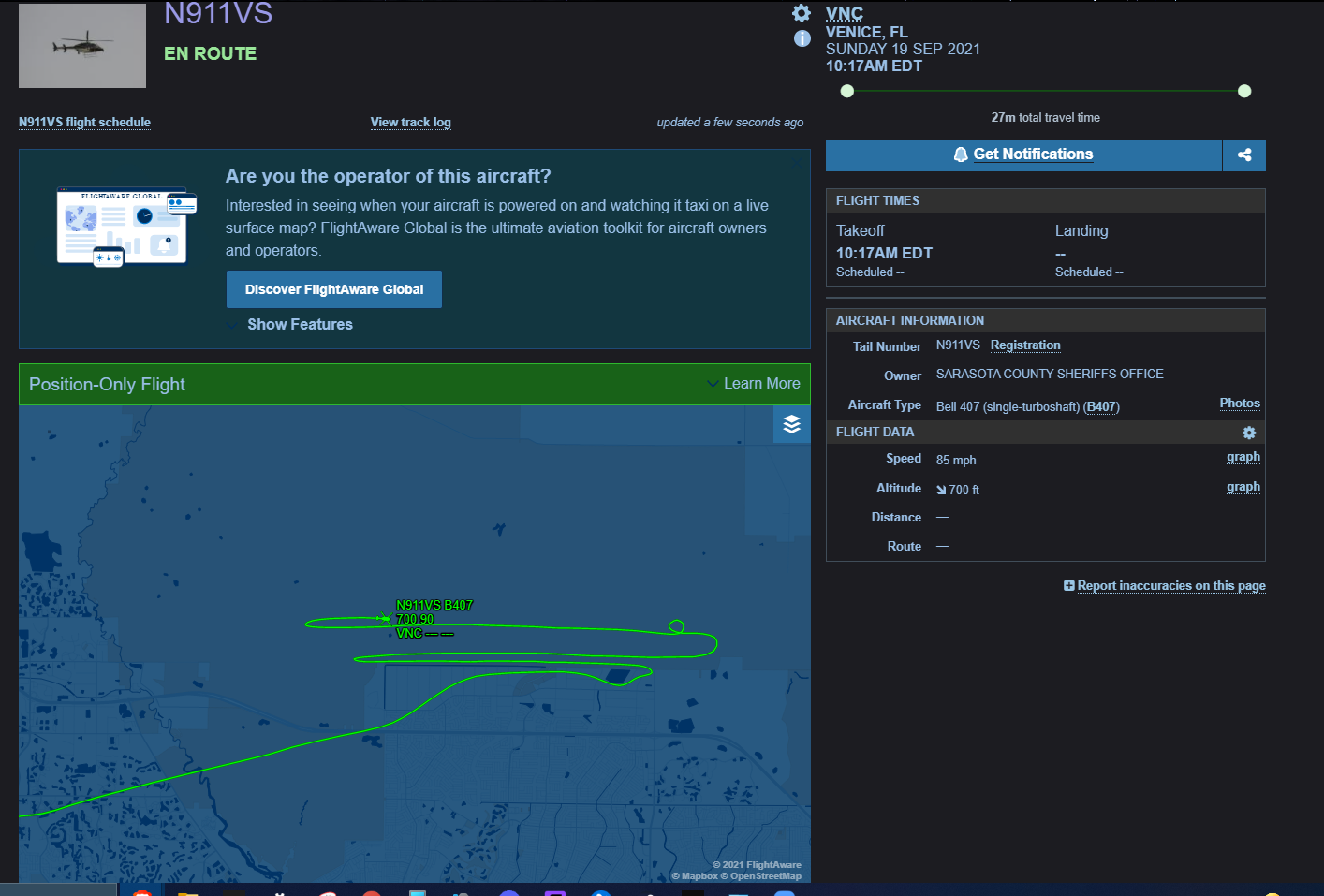This screenshot has width=1324, height=896.
Task: Open the Flight Data gear settings
Action: 1248,433
